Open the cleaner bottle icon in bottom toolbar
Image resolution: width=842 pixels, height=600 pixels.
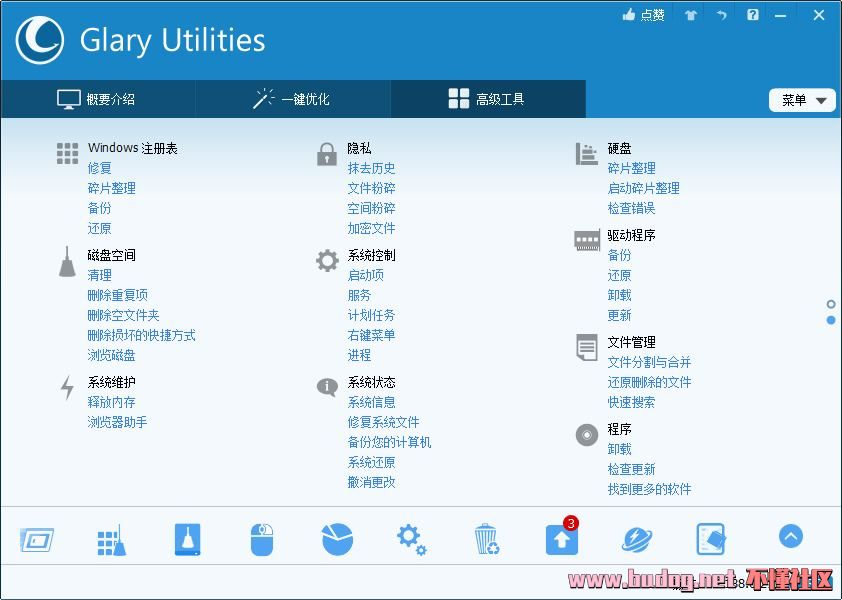[x=186, y=537]
